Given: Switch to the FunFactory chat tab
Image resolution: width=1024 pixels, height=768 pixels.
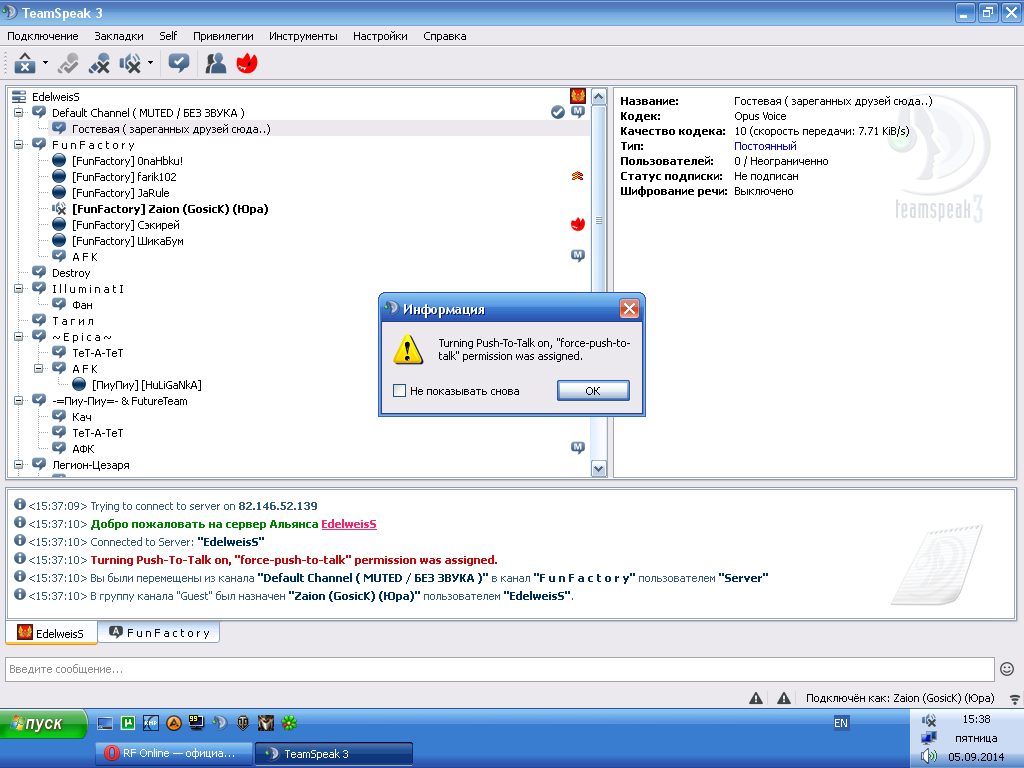Looking at the screenshot, I should pyautogui.click(x=159, y=632).
